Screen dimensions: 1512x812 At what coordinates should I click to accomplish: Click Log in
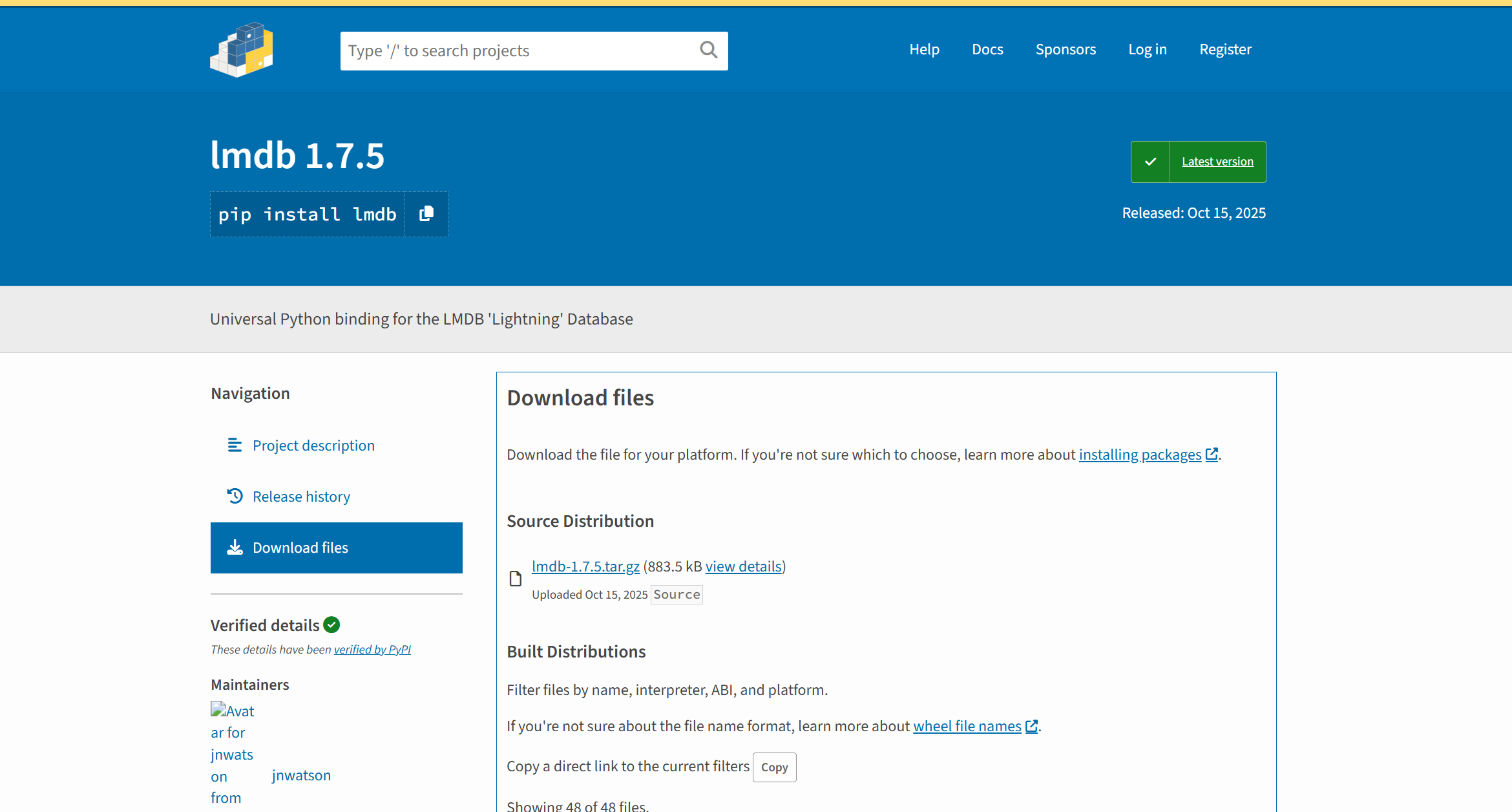pyautogui.click(x=1147, y=50)
